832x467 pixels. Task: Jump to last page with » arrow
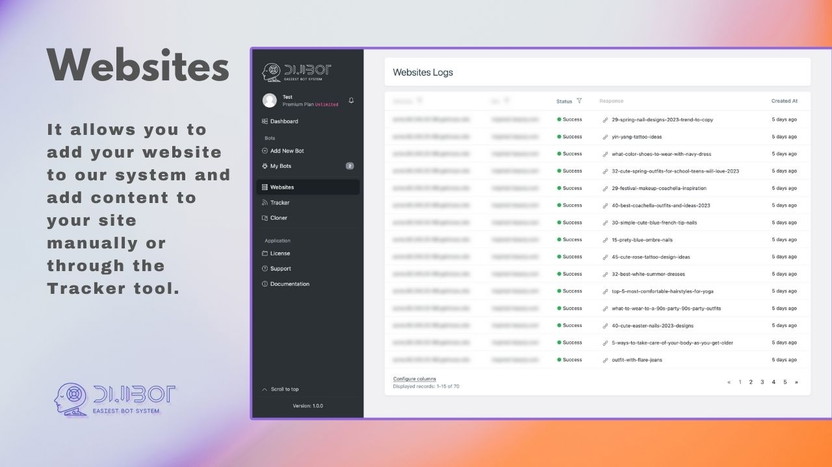coord(797,382)
